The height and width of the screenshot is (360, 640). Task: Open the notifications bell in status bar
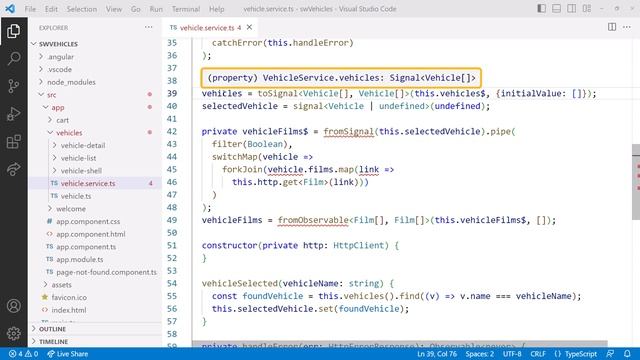[x=627, y=354]
